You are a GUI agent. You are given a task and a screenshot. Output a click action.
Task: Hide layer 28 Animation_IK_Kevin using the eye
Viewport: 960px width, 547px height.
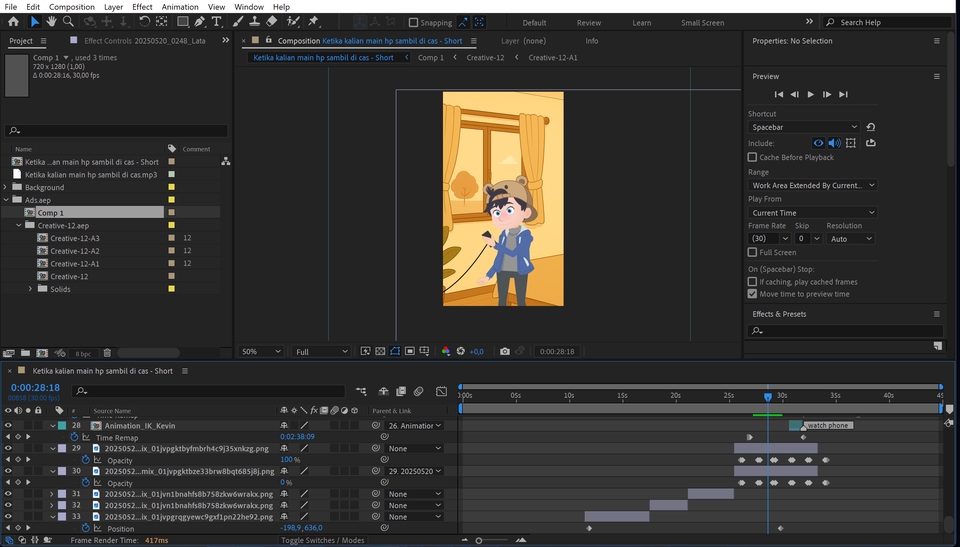[8, 425]
